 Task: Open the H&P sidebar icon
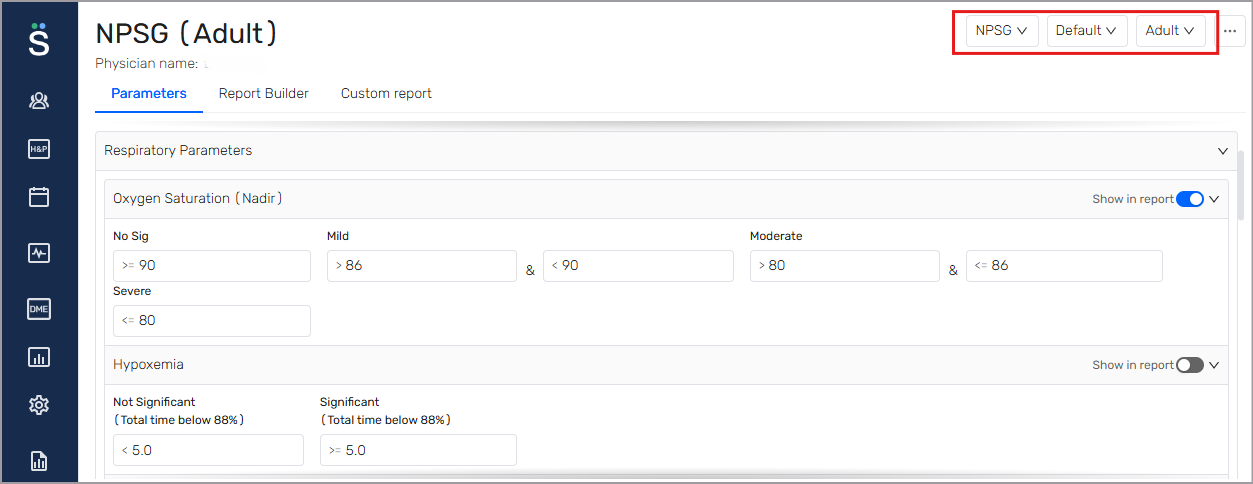(39, 149)
